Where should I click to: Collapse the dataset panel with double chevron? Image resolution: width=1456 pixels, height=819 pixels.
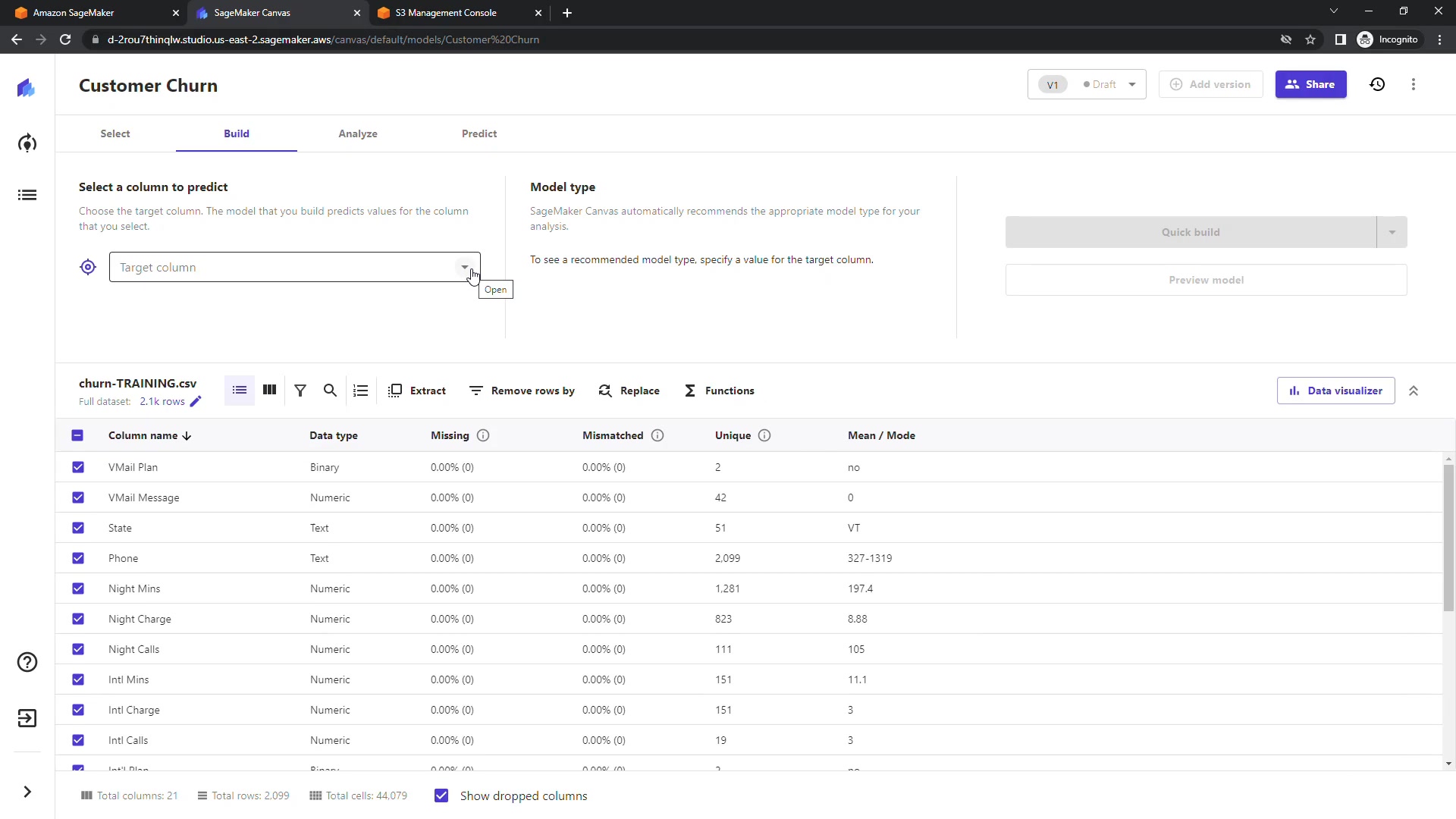click(x=1414, y=391)
